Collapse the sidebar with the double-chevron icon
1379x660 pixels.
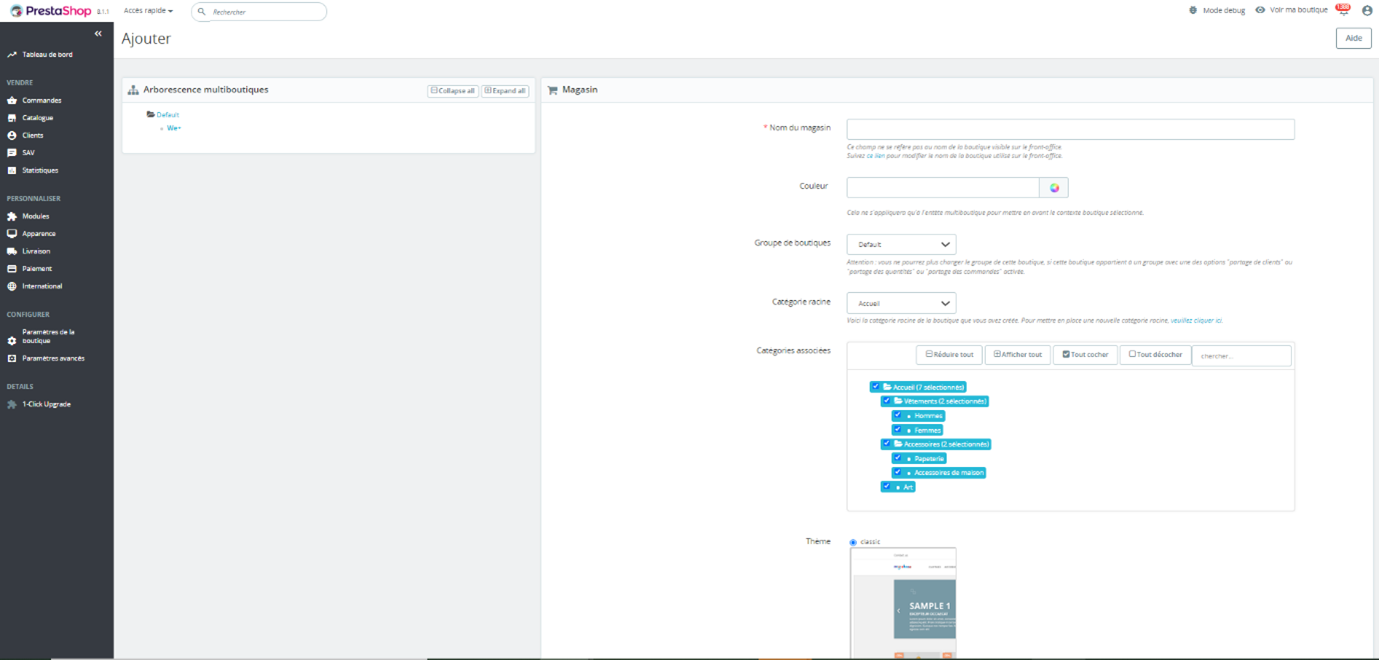97,32
